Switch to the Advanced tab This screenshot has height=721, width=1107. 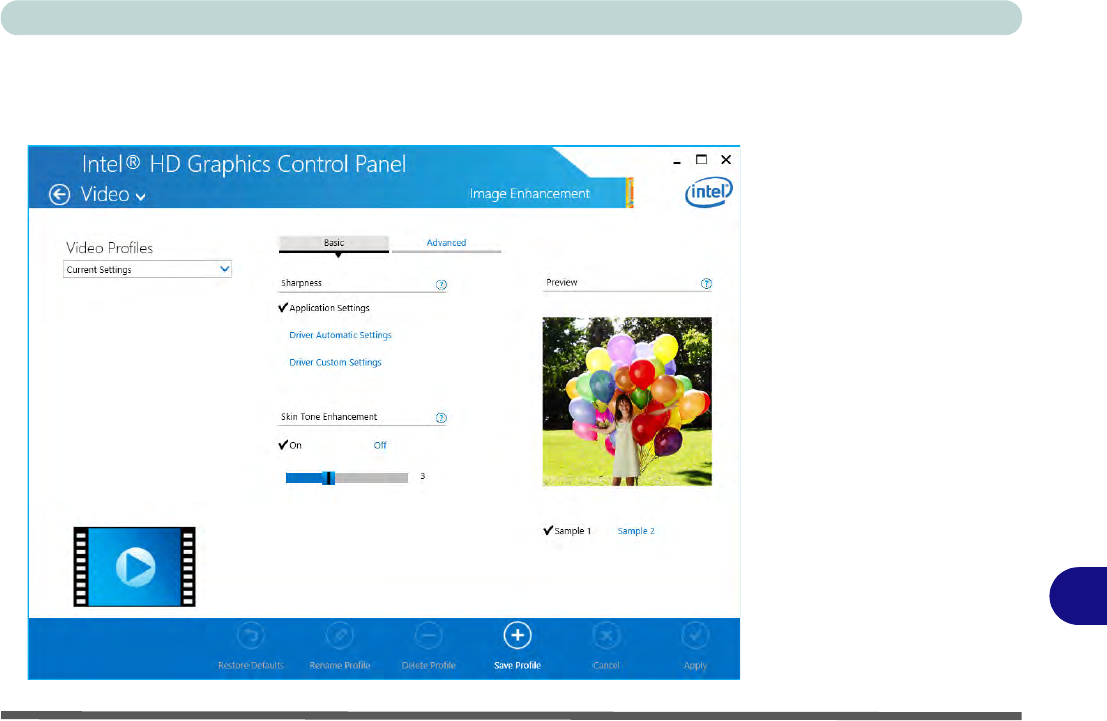446,243
